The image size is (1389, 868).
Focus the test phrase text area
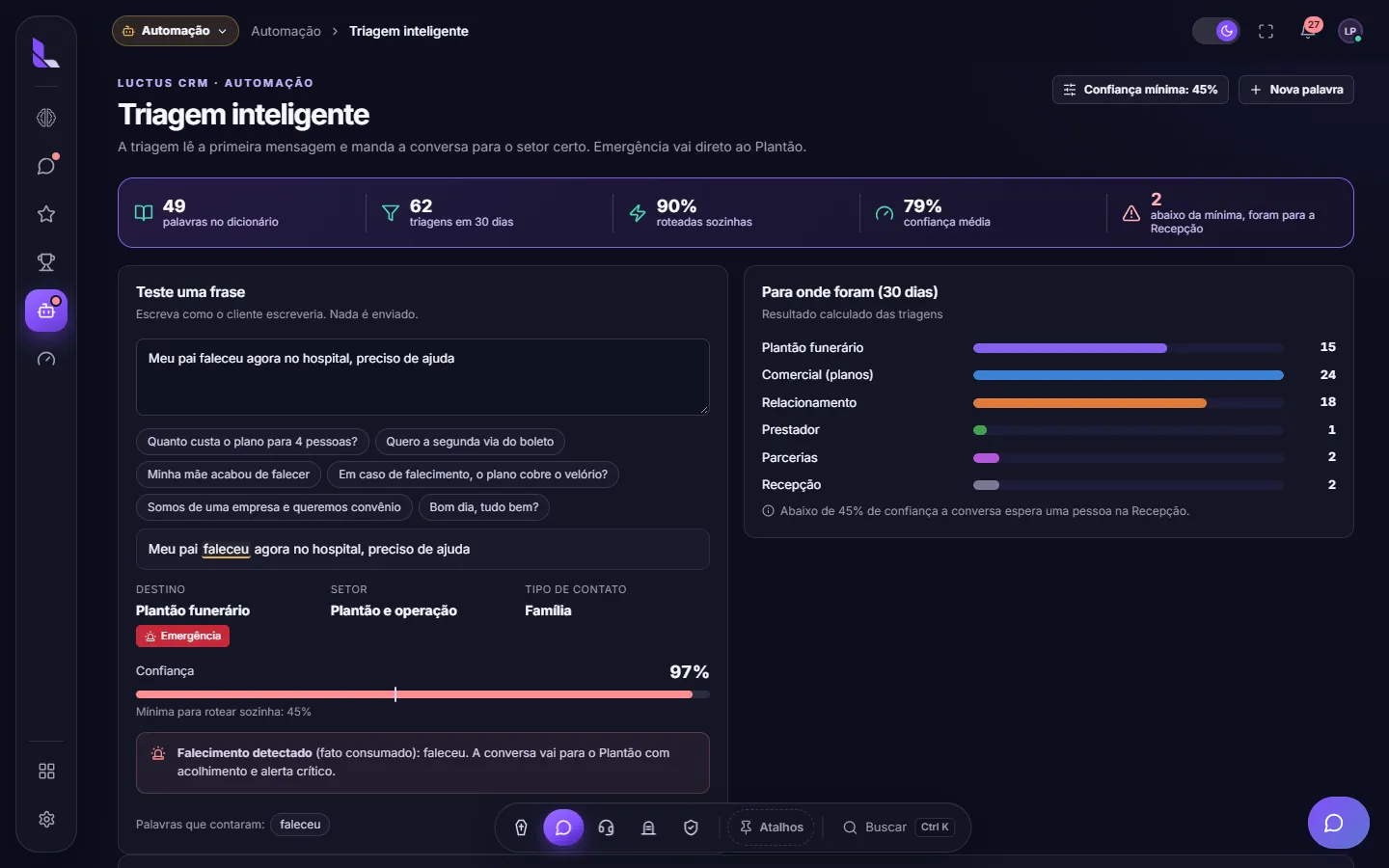pyautogui.click(x=422, y=377)
